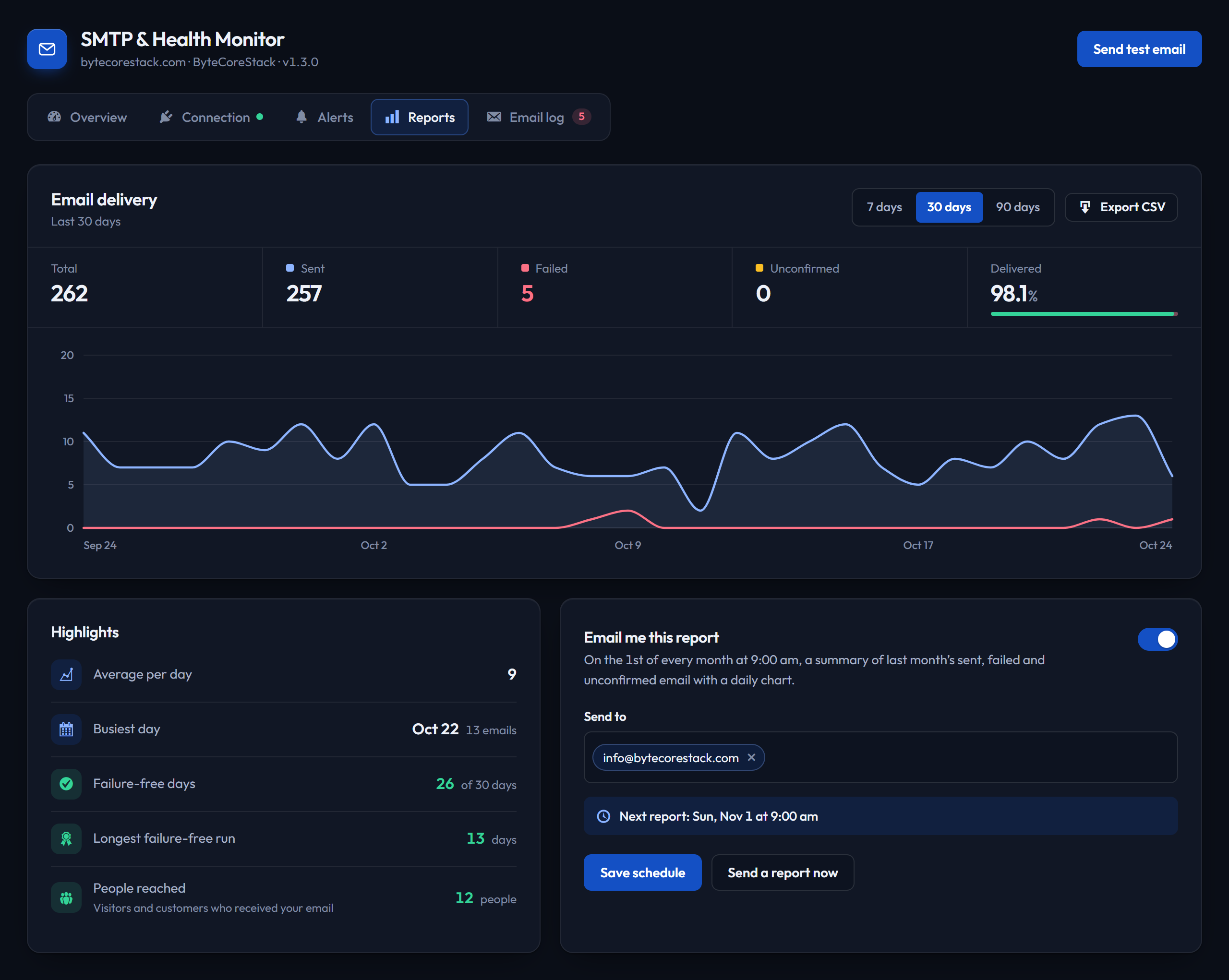Viewport: 1229px width, 980px height.
Task: Click the Average per day chart icon
Action: click(66, 675)
